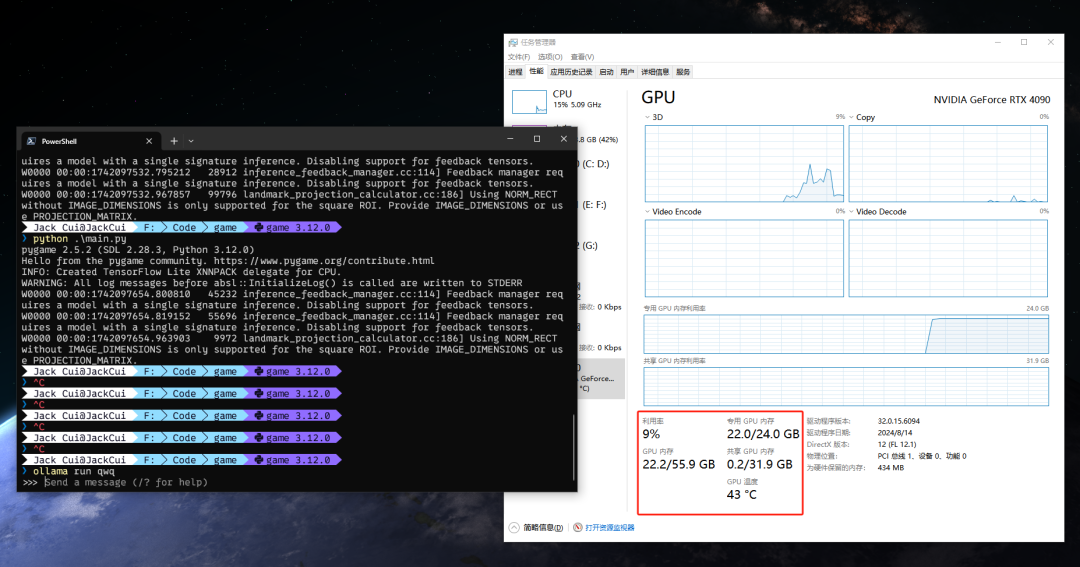Switch to the 详细信息 tab
The height and width of the screenshot is (567, 1080).
coord(655,72)
